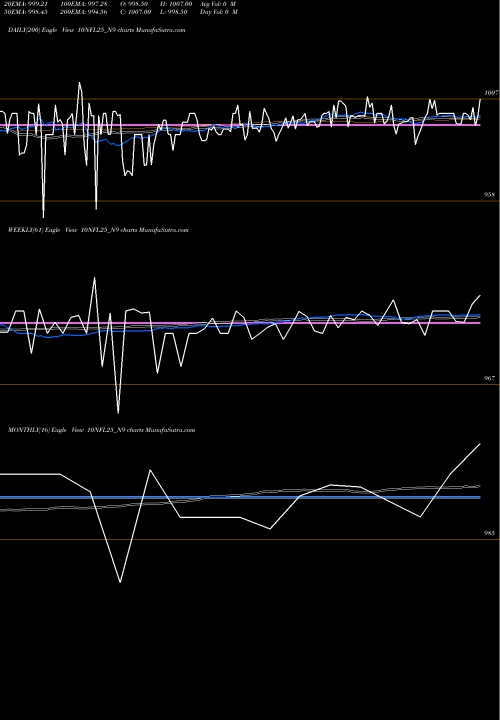
Task: Click the 967 price label on weekly chart
Action: point(489,378)
